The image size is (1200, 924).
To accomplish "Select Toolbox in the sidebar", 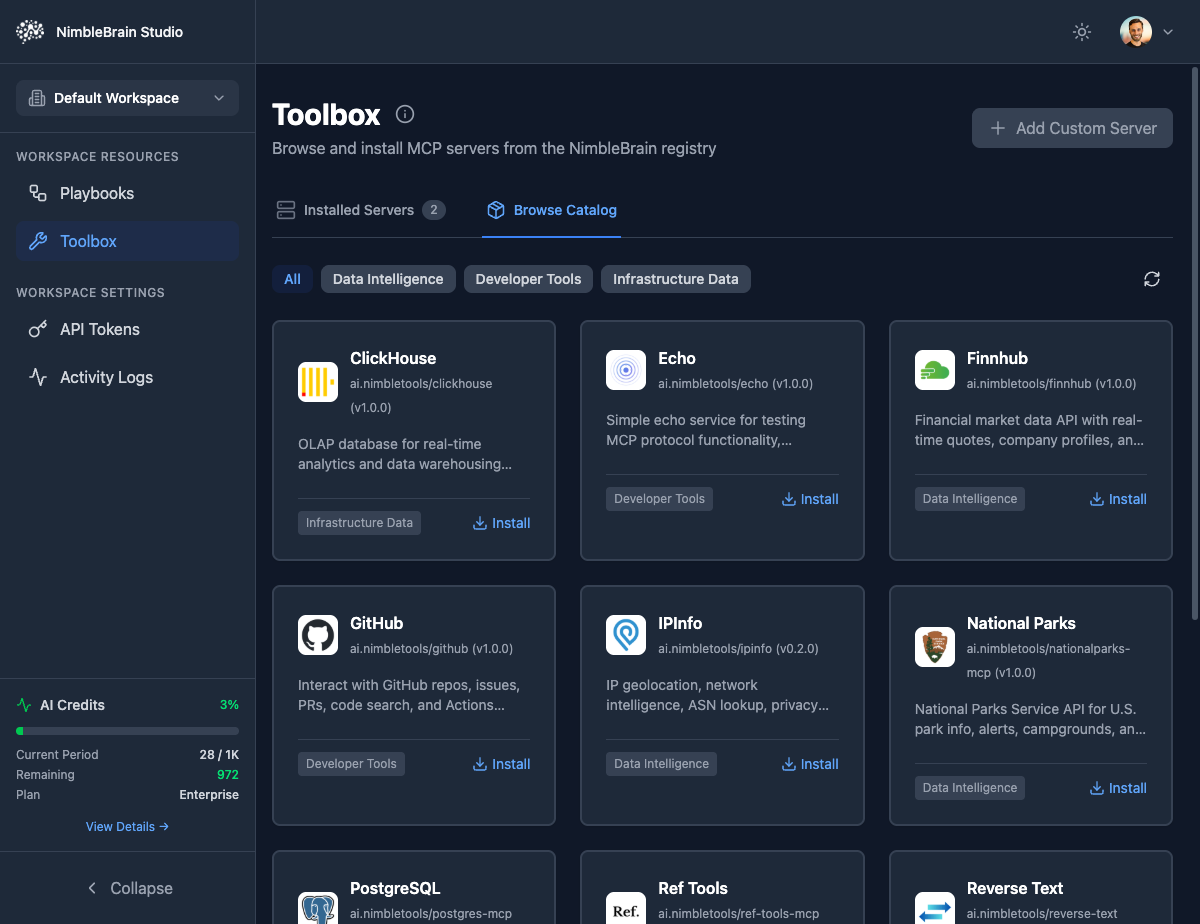I will click(x=127, y=241).
